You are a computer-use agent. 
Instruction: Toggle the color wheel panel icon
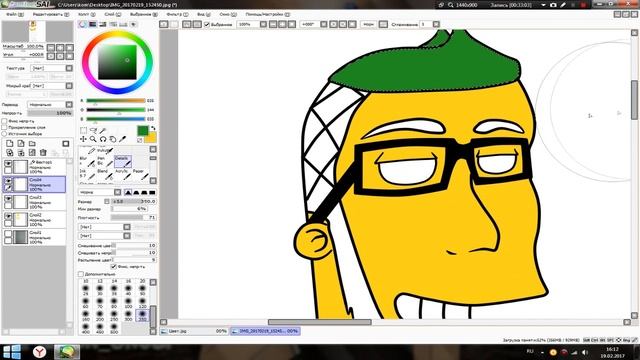(83, 24)
